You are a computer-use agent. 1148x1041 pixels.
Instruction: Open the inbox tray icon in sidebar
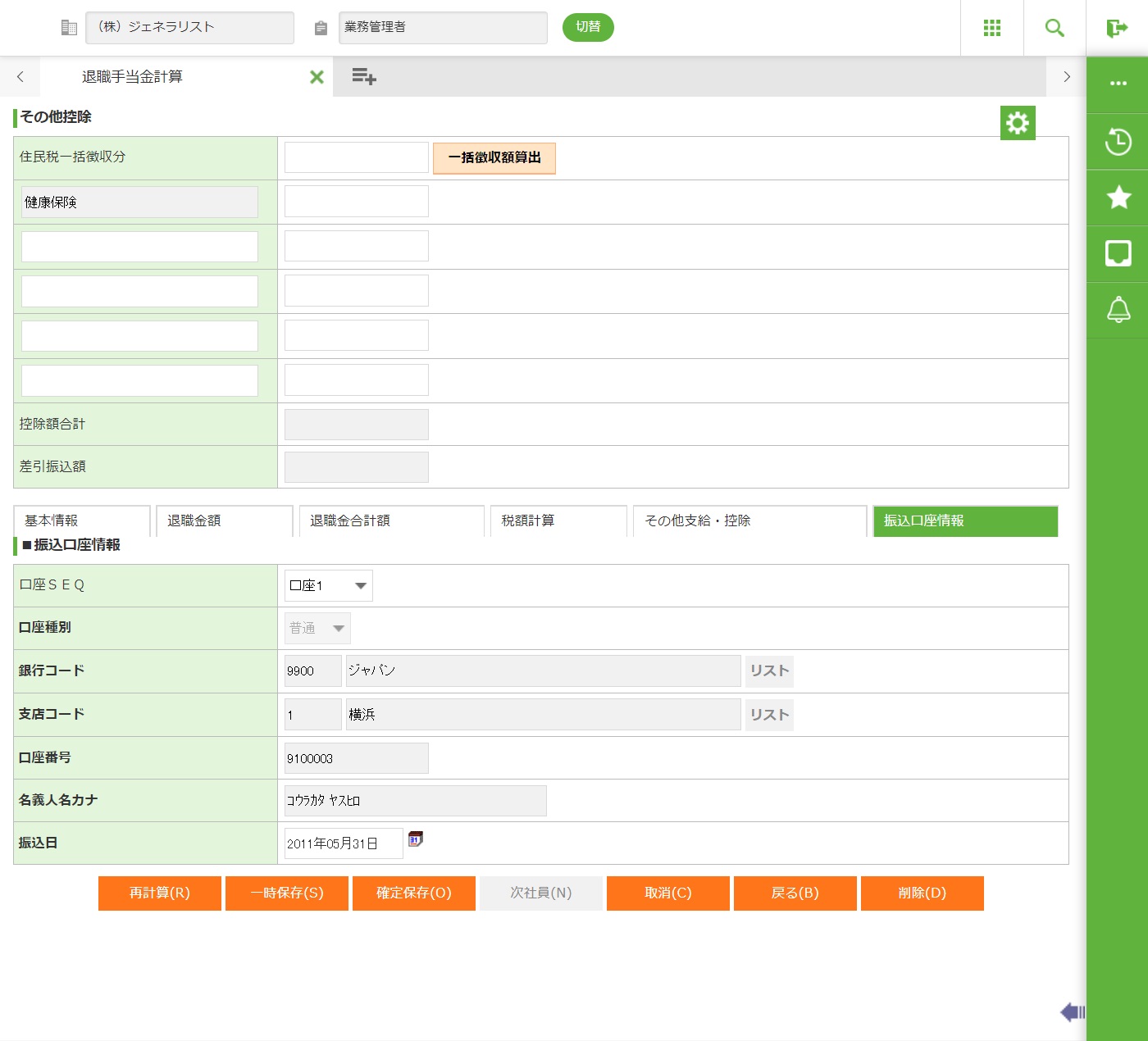pyautogui.click(x=1118, y=253)
